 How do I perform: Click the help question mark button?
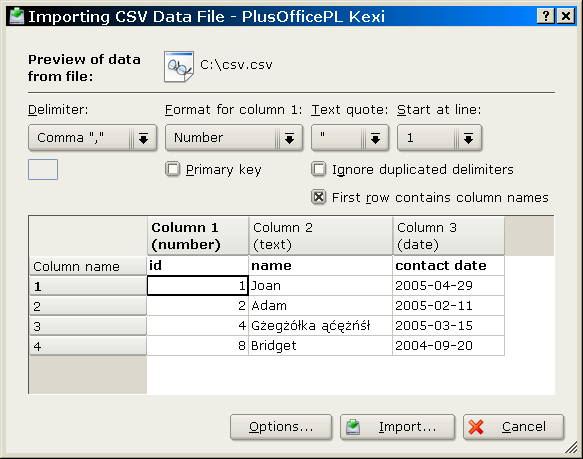(545, 16)
